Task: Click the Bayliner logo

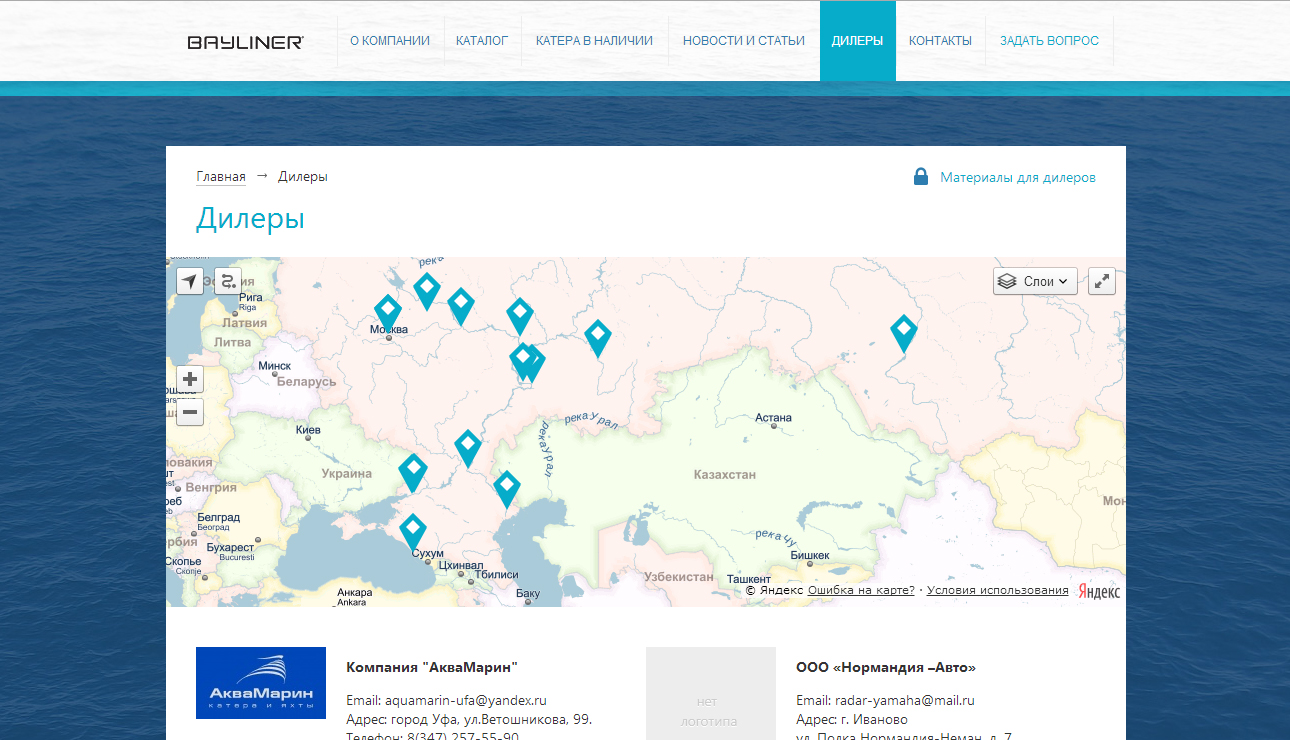Action: pyautogui.click(x=246, y=42)
